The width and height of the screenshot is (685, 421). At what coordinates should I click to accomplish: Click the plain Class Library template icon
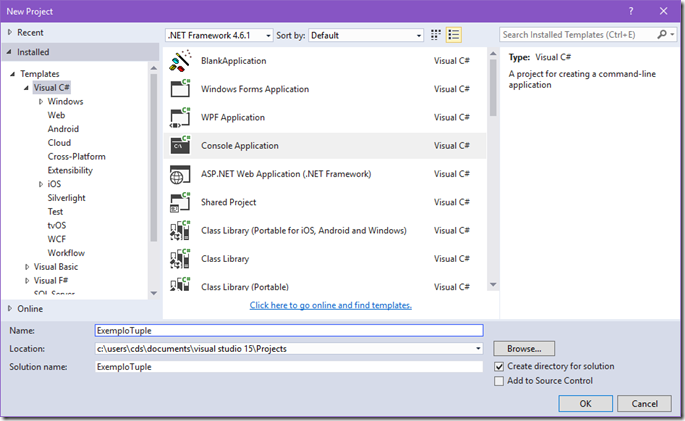tap(180, 259)
